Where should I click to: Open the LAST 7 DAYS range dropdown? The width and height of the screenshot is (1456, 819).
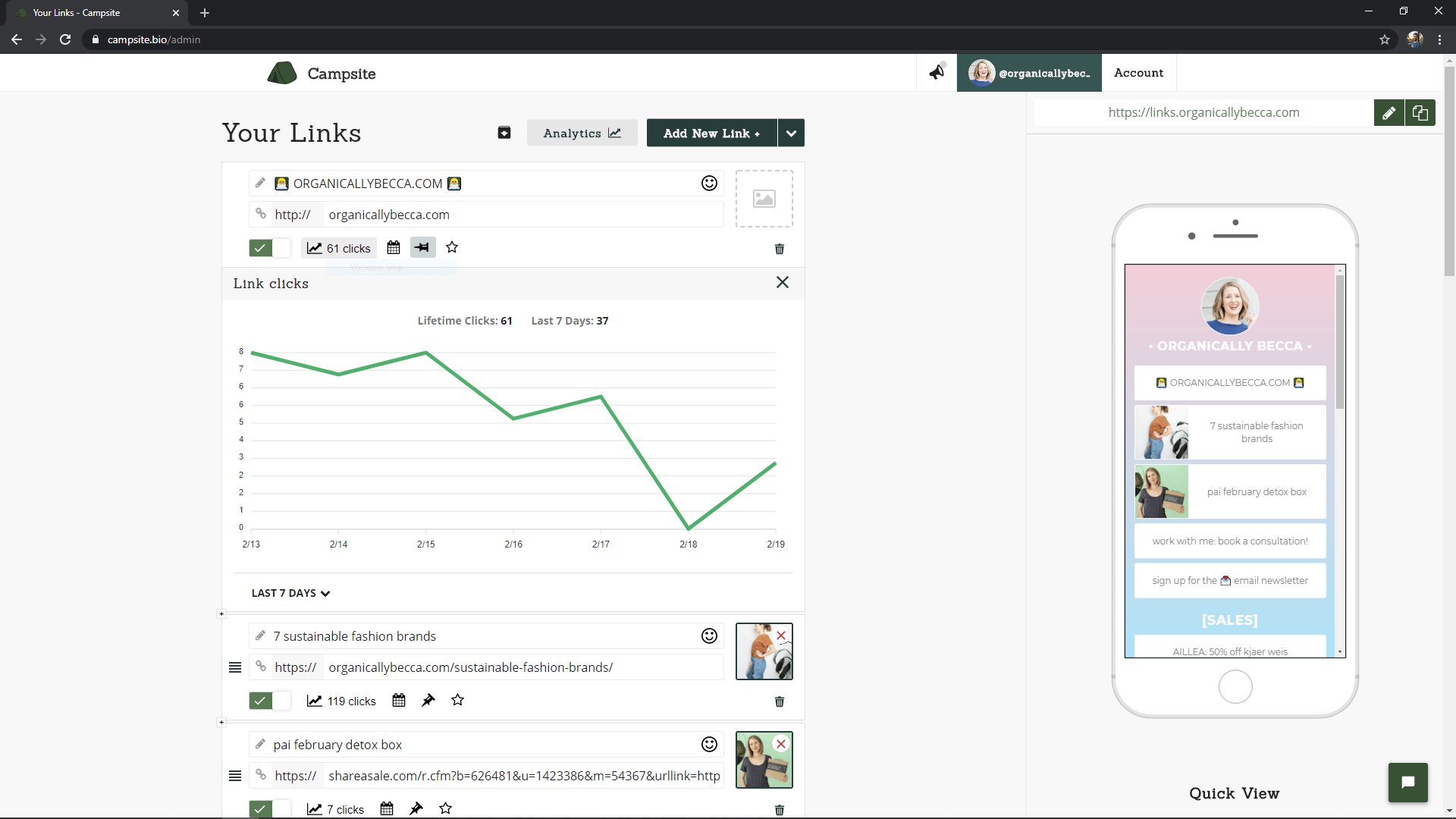(290, 593)
